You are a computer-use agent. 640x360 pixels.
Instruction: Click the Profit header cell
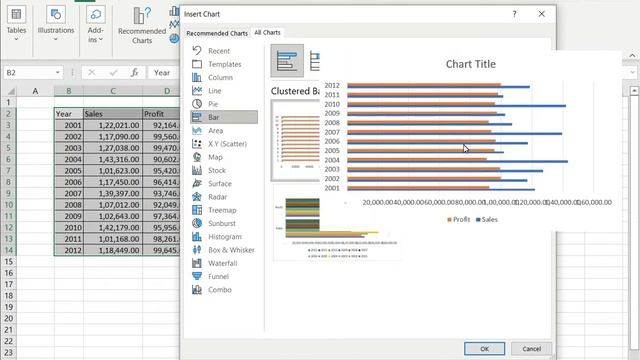[161, 114]
